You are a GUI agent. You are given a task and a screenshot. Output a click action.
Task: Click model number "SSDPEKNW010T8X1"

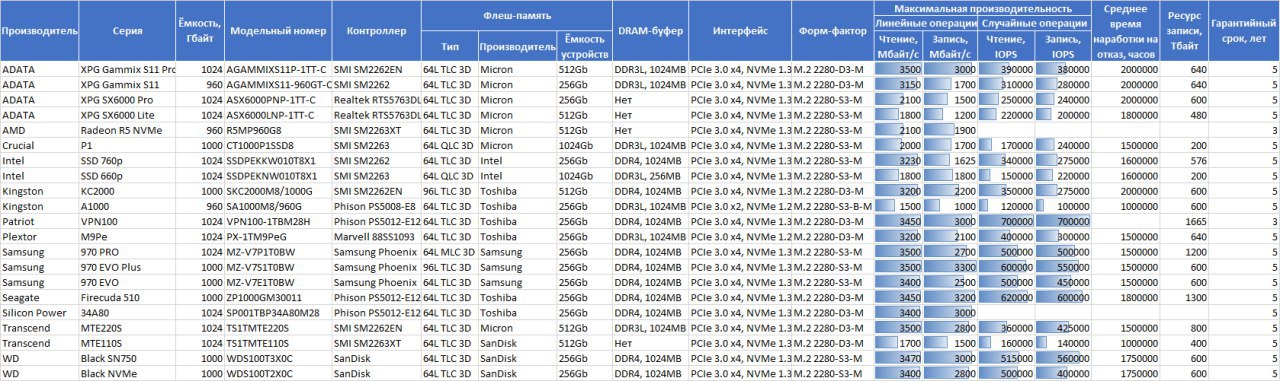coord(279,176)
